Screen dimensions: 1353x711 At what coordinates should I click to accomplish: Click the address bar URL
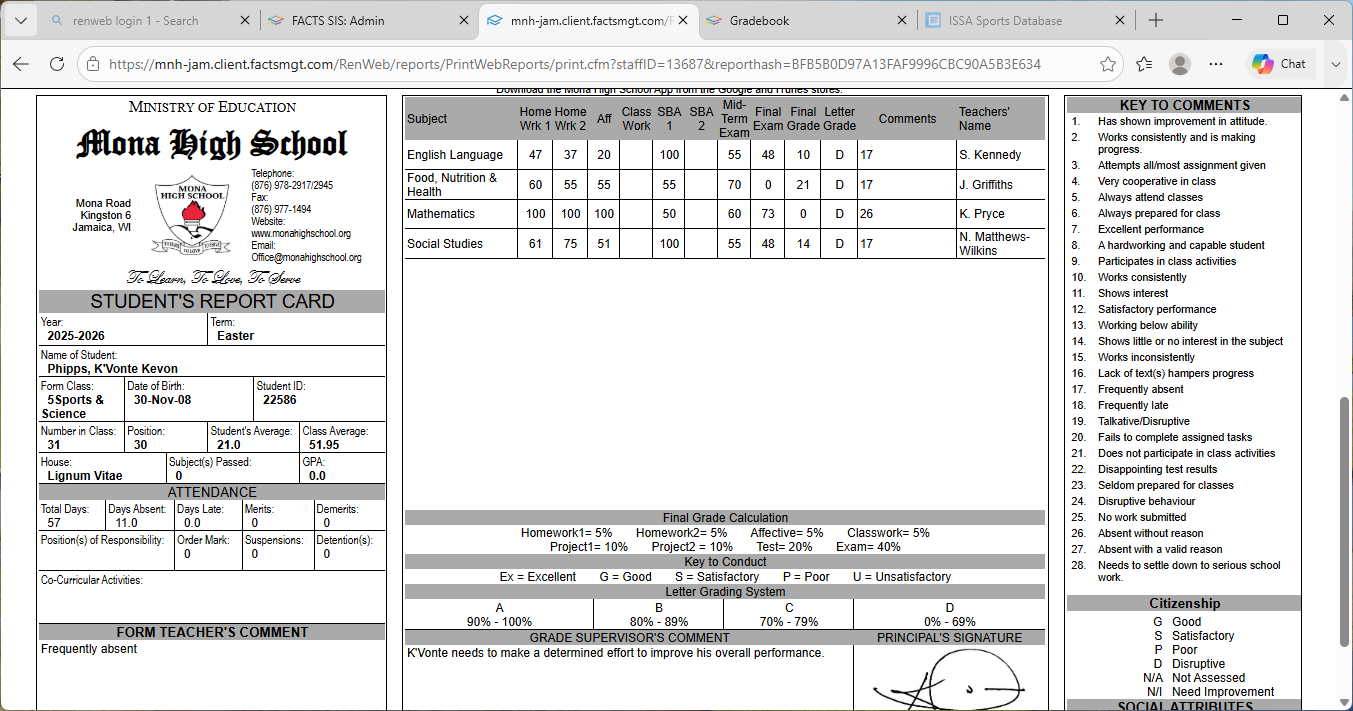click(x=575, y=64)
